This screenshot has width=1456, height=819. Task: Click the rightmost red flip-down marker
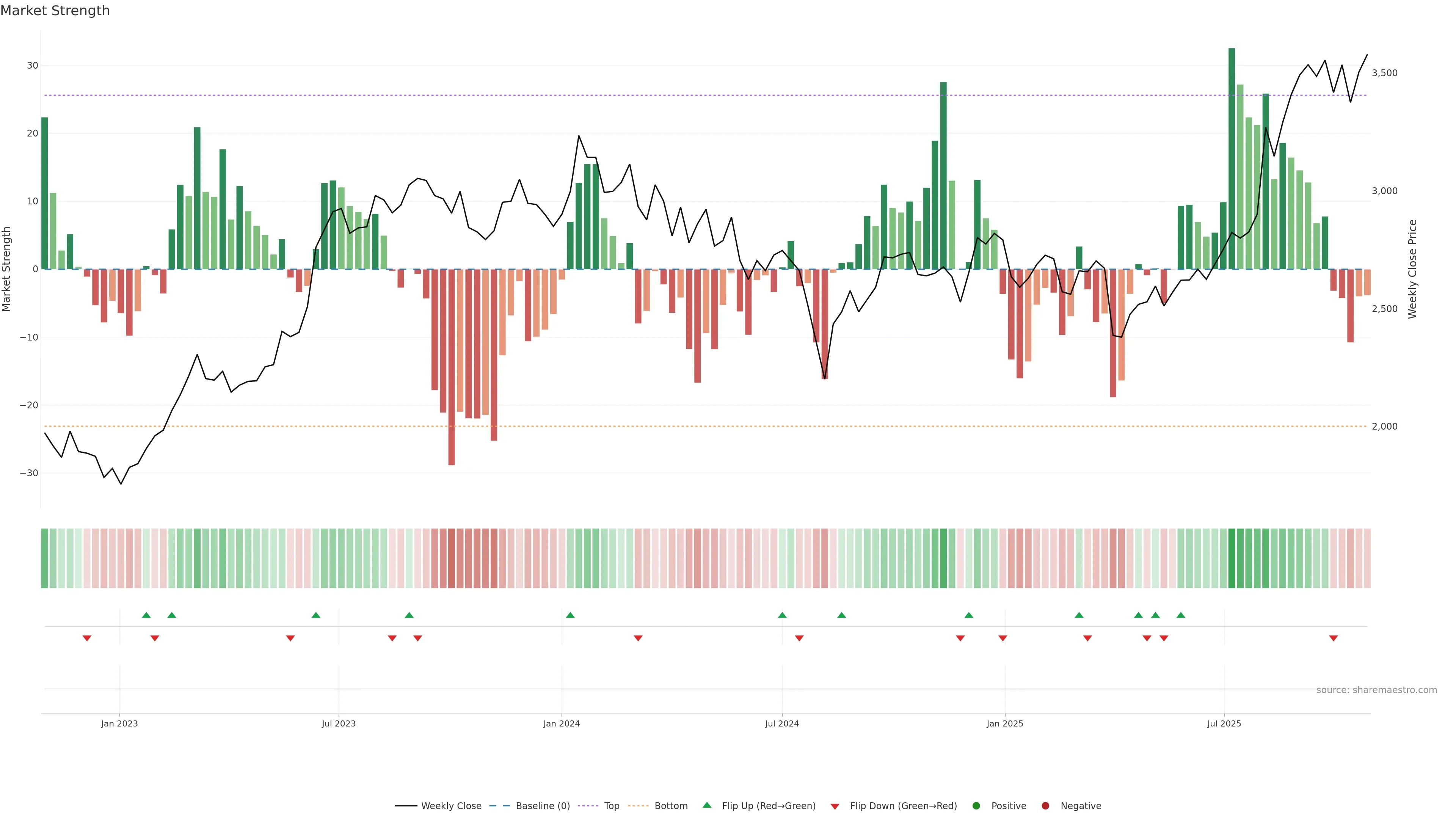[x=1334, y=638]
